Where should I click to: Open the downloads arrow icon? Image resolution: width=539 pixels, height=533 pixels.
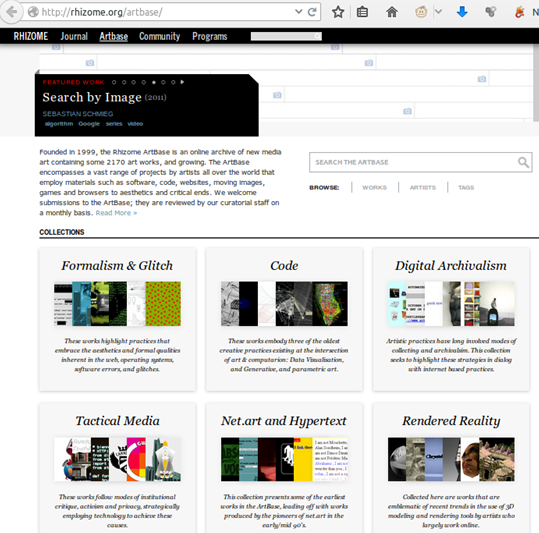pos(462,12)
